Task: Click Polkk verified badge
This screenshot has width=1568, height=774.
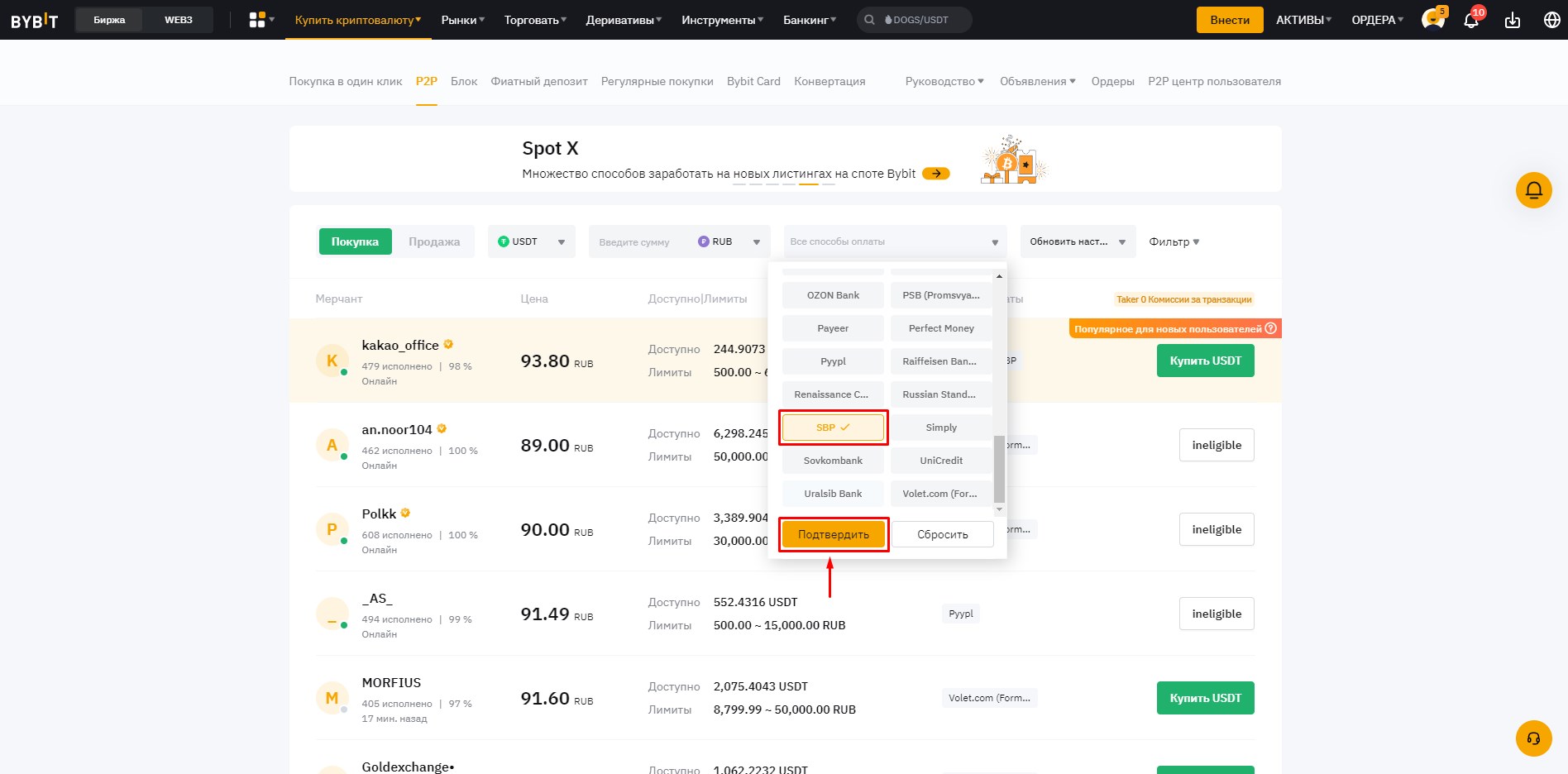Action: (x=405, y=513)
